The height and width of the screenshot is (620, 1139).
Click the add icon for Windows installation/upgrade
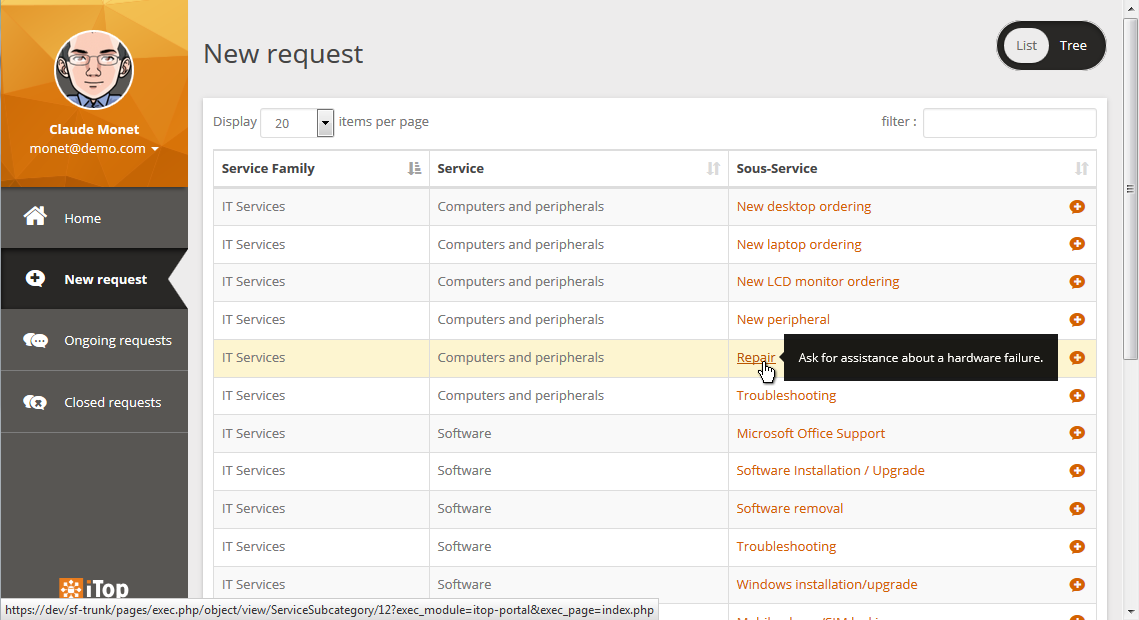tap(1077, 584)
